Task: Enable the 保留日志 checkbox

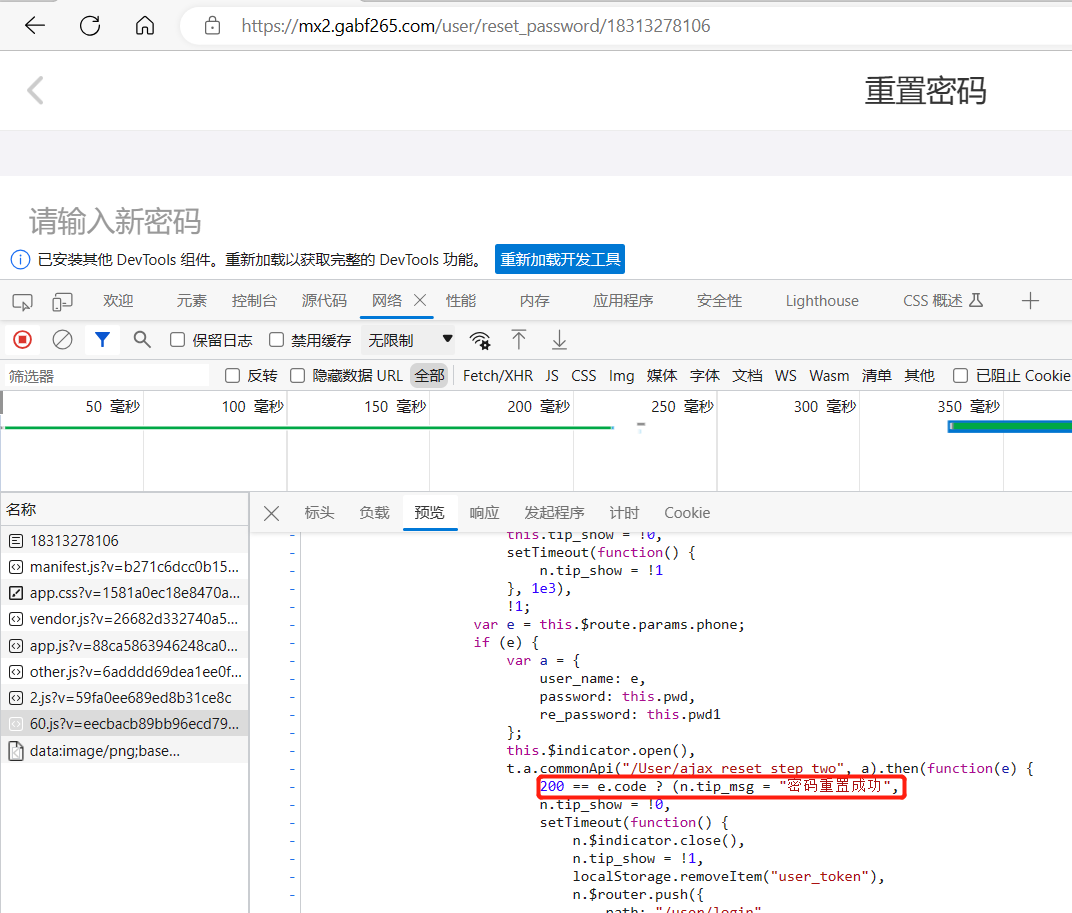Action: (177, 340)
